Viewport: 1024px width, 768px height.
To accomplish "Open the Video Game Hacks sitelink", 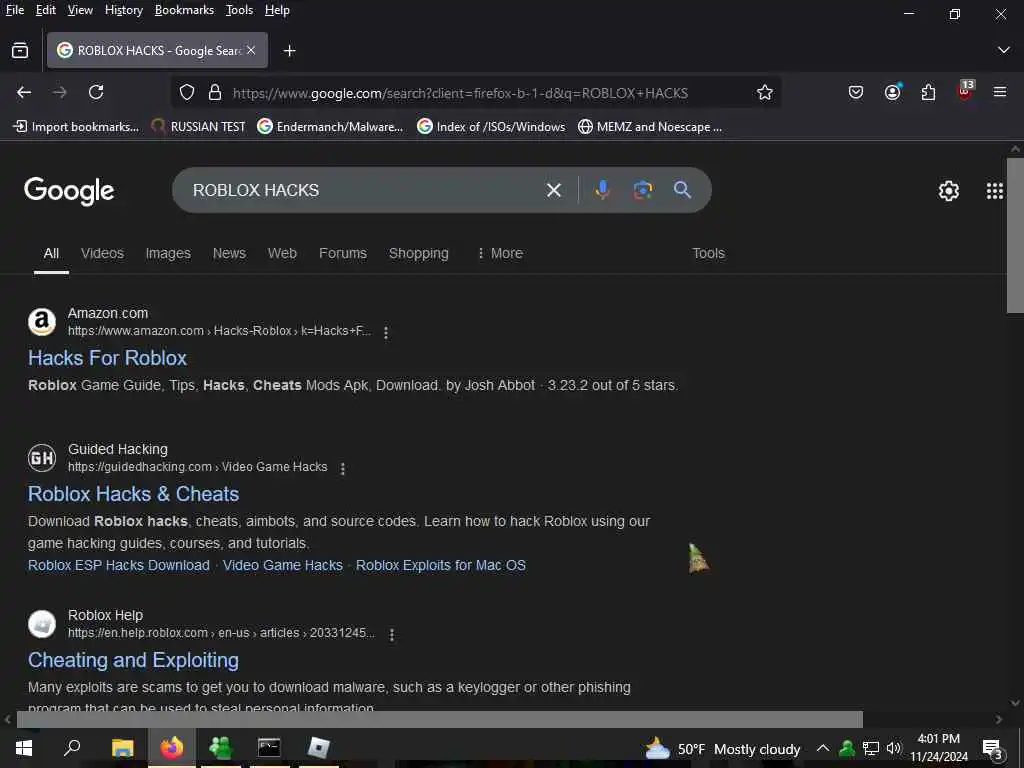I will (x=283, y=566).
